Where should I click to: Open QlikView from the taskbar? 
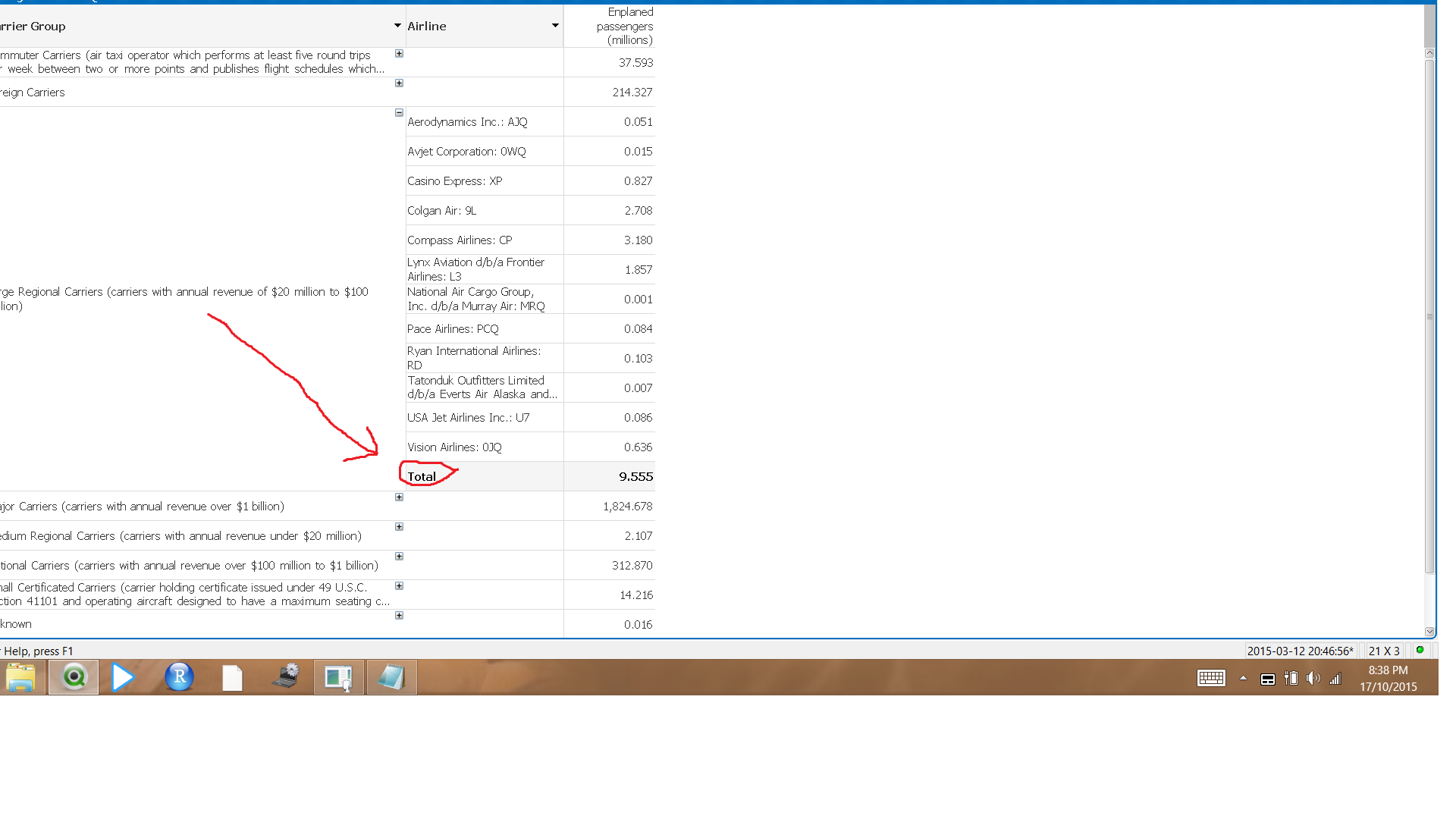coord(74,676)
